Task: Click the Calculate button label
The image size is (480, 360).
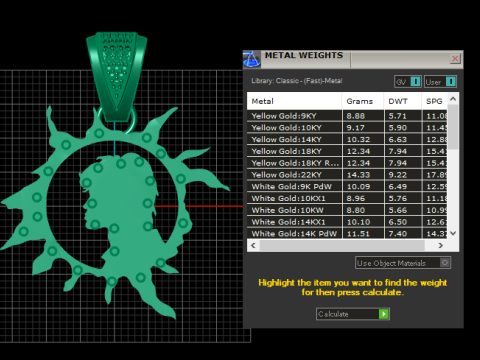Action: click(x=333, y=314)
